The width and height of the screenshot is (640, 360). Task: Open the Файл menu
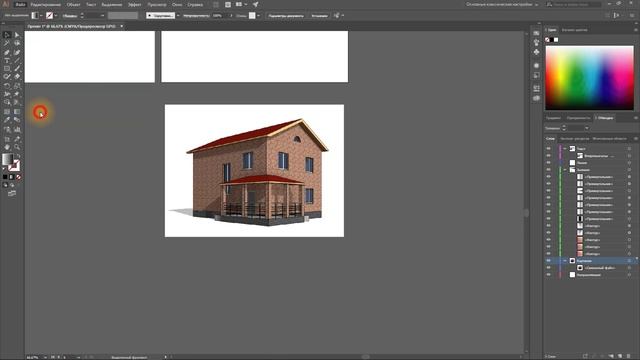coord(20,4)
